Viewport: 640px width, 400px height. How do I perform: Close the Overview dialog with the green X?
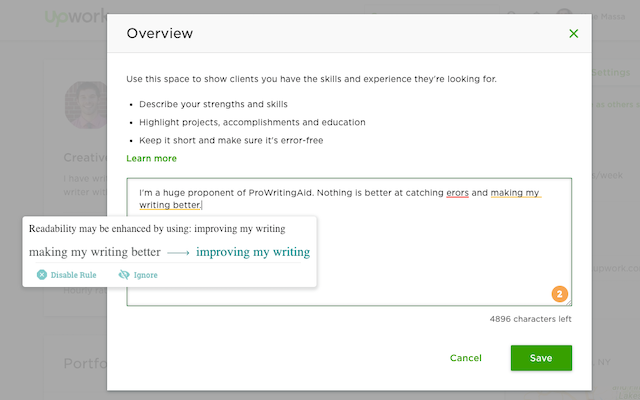[x=573, y=33]
